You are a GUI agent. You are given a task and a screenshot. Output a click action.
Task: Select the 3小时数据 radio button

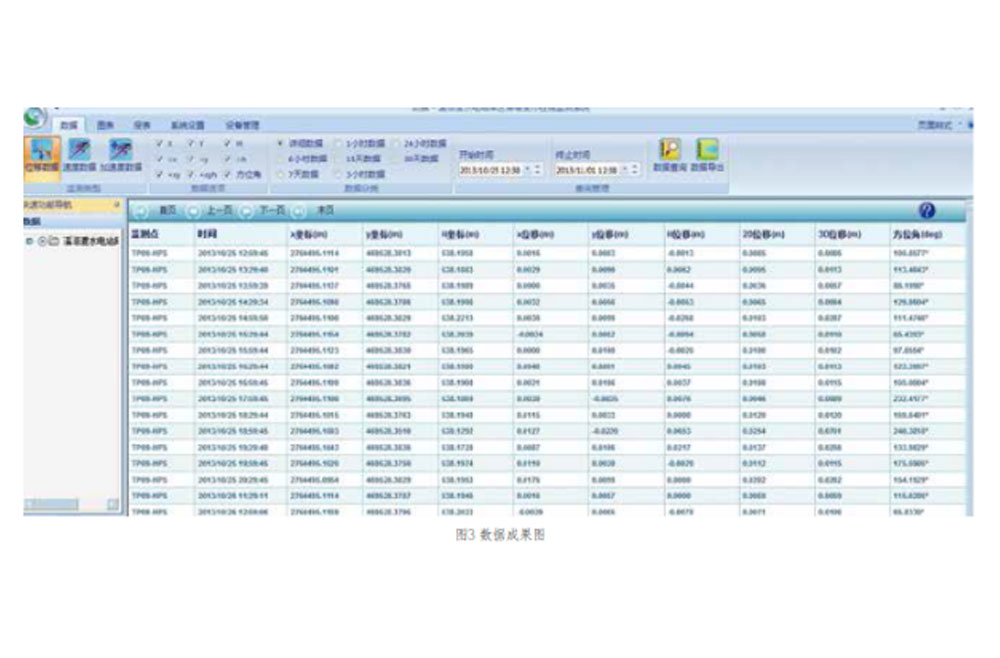338,175
